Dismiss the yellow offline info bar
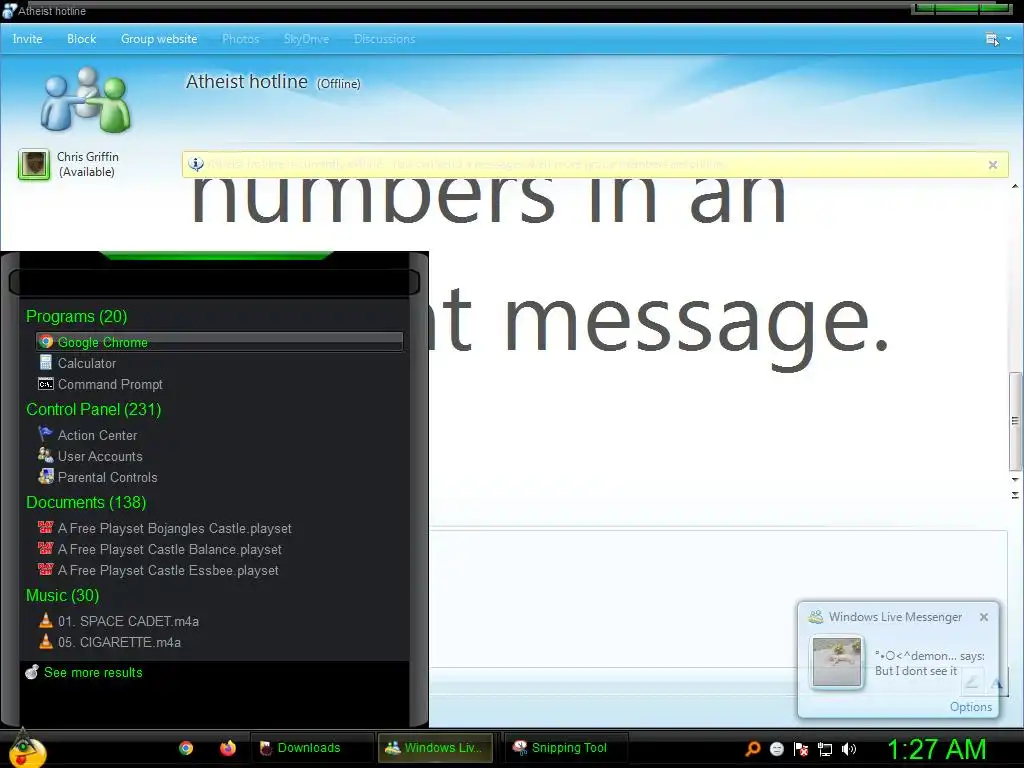The image size is (1024, 768). pyautogui.click(x=993, y=165)
